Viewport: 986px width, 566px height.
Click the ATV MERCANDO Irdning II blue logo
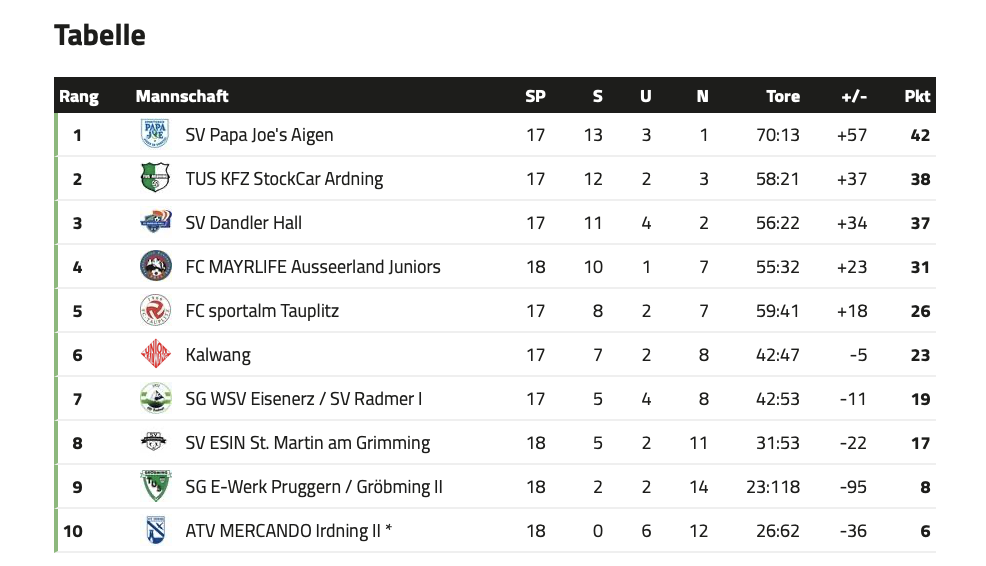coord(155,530)
